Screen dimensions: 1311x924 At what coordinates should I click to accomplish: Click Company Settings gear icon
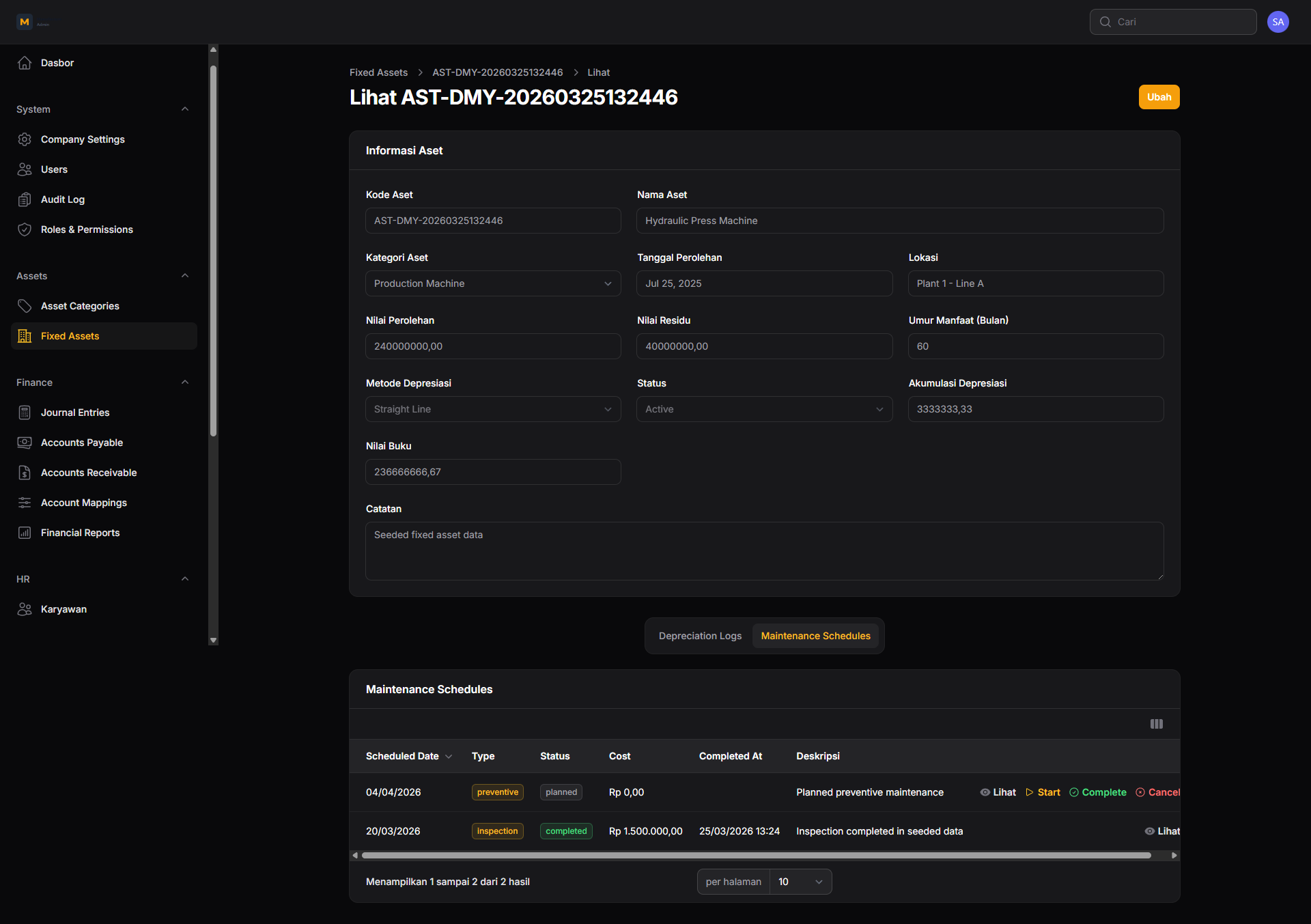point(25,139)
